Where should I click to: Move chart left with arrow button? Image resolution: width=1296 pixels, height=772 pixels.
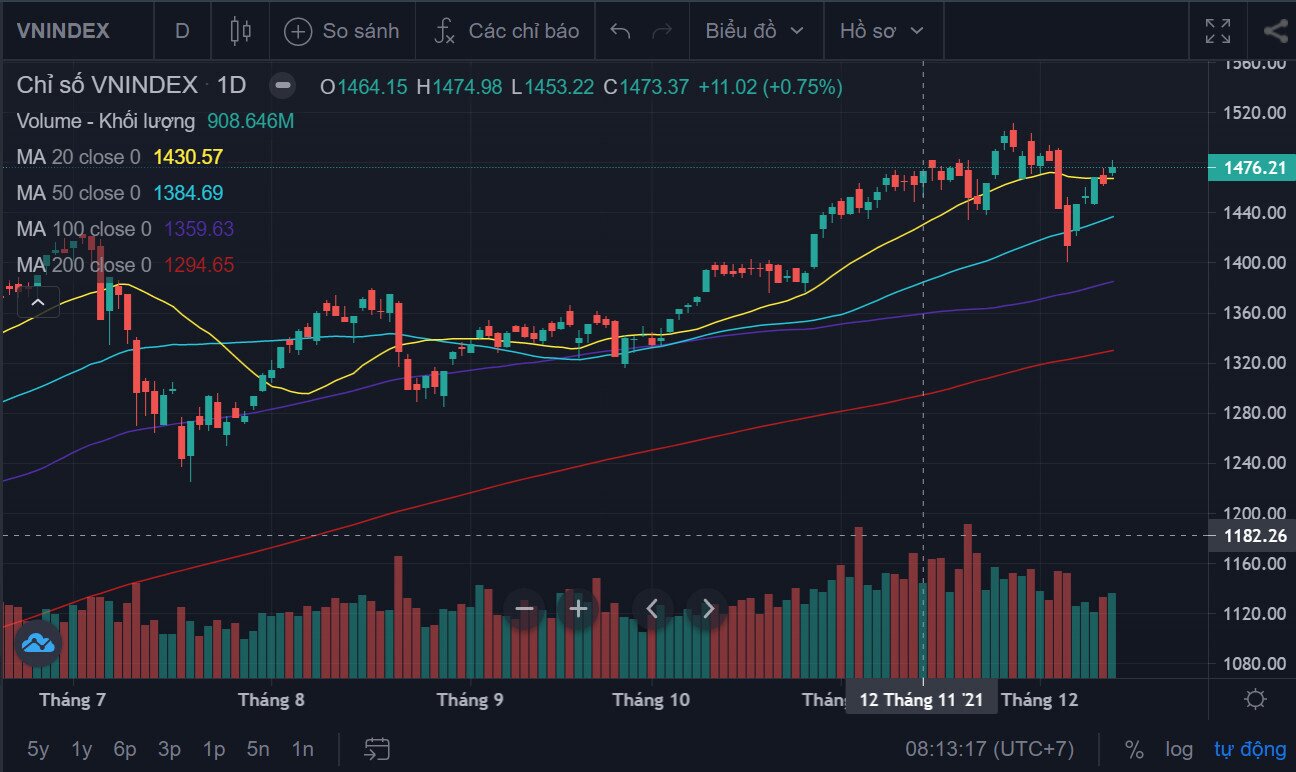[x=653, y=607]
